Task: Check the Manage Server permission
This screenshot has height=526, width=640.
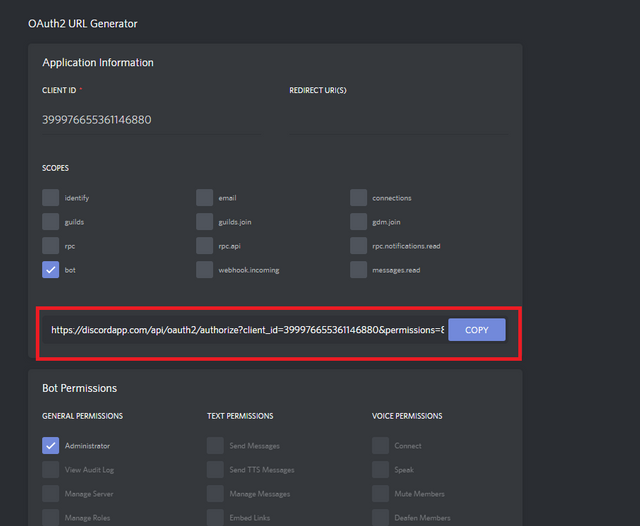Action: coord(51,494)
